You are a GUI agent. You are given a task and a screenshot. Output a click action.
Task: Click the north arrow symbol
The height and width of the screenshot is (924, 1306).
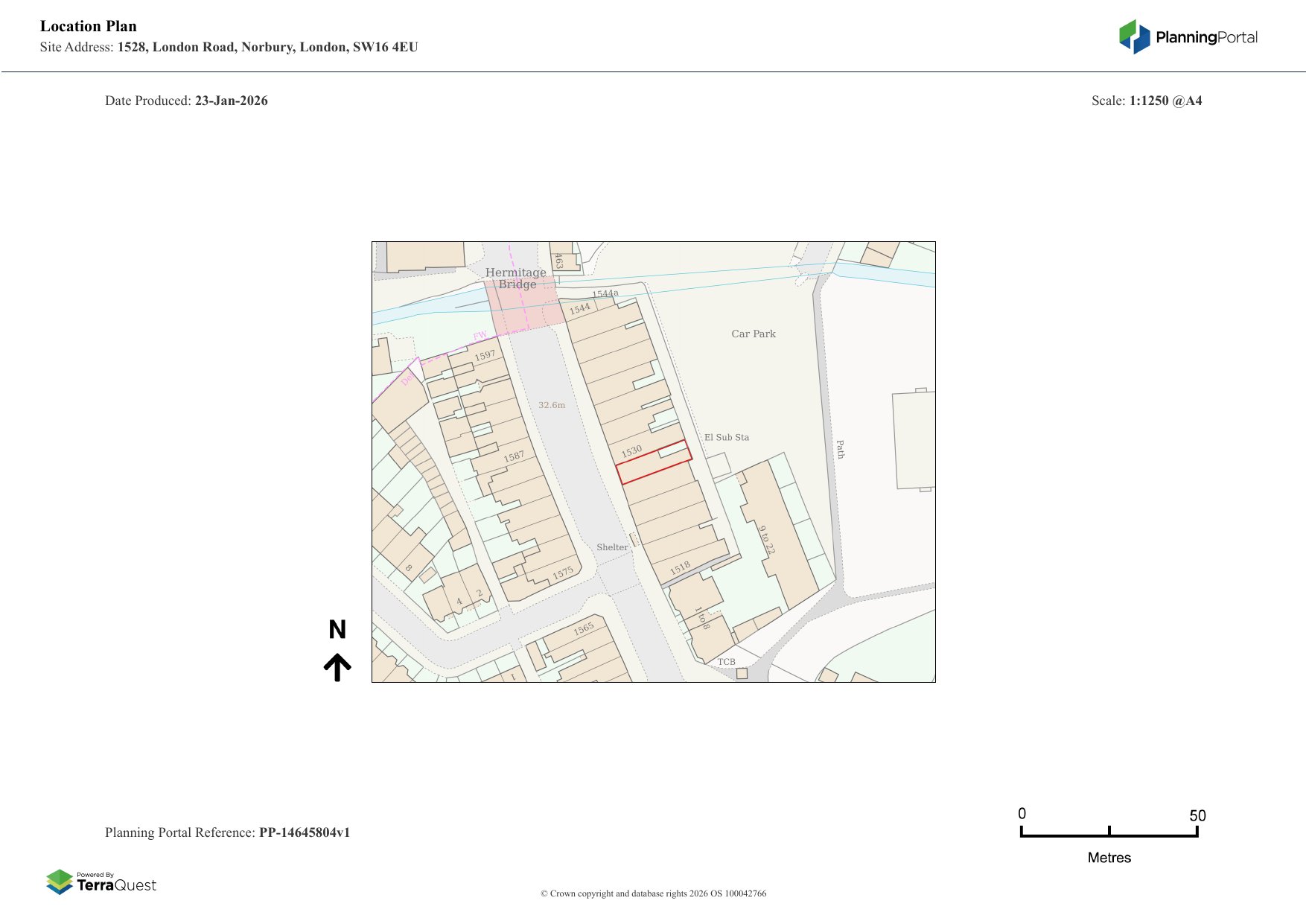[x=337, y=667]
